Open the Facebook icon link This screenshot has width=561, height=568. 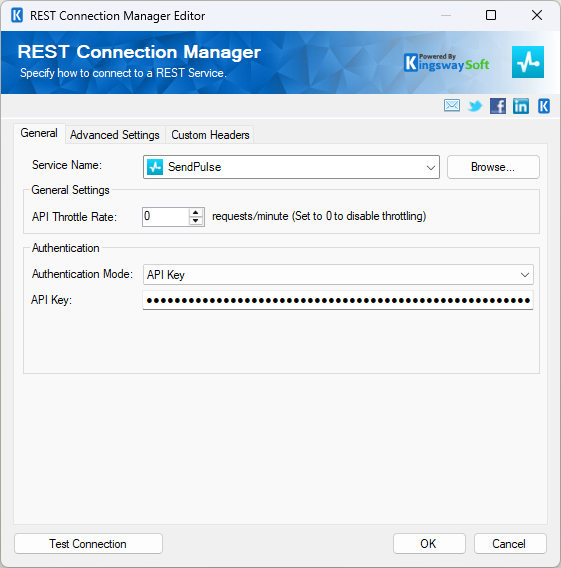(x=498, y=106)
